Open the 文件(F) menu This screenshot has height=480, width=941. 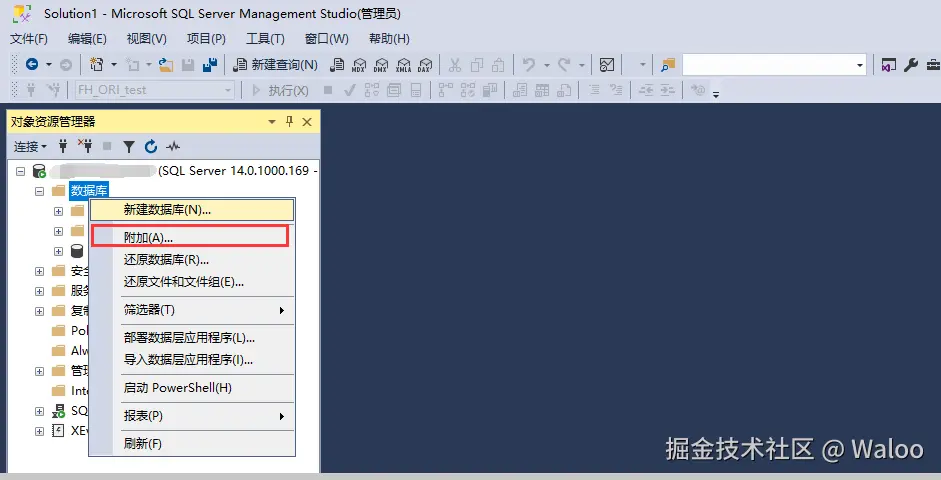[29, 38]
